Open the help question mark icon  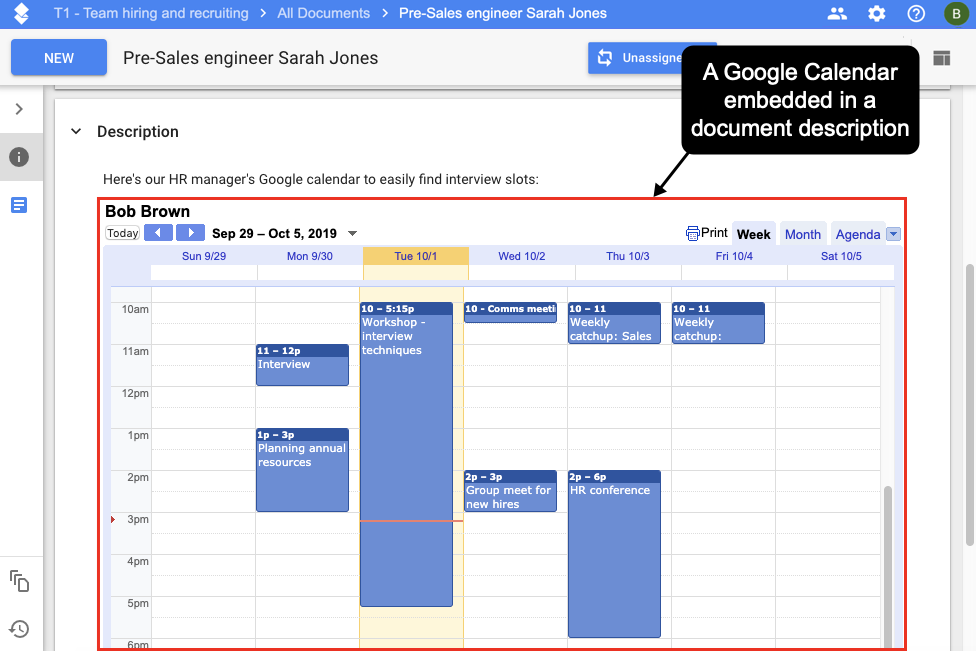[x=916, y=13]
